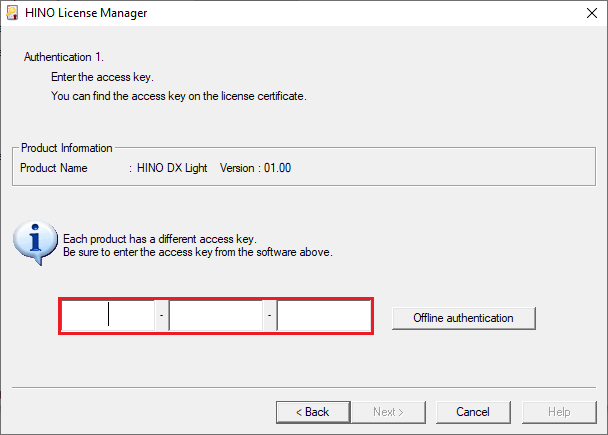Image resolution: width=608 pixels, height=435 pixels.
Task: Click the disabled Help button
Action: point(559,412)
